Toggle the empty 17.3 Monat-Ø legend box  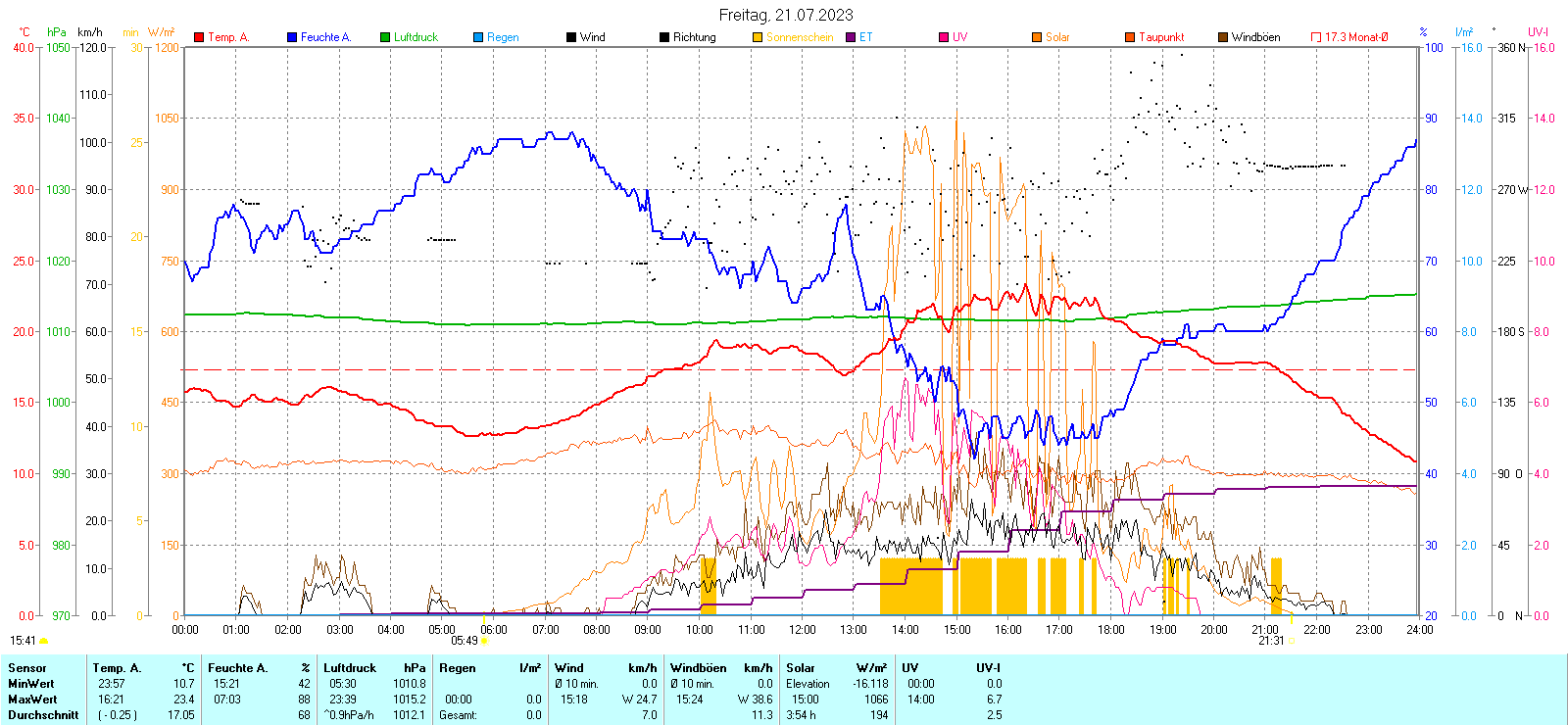[1316, 37]
